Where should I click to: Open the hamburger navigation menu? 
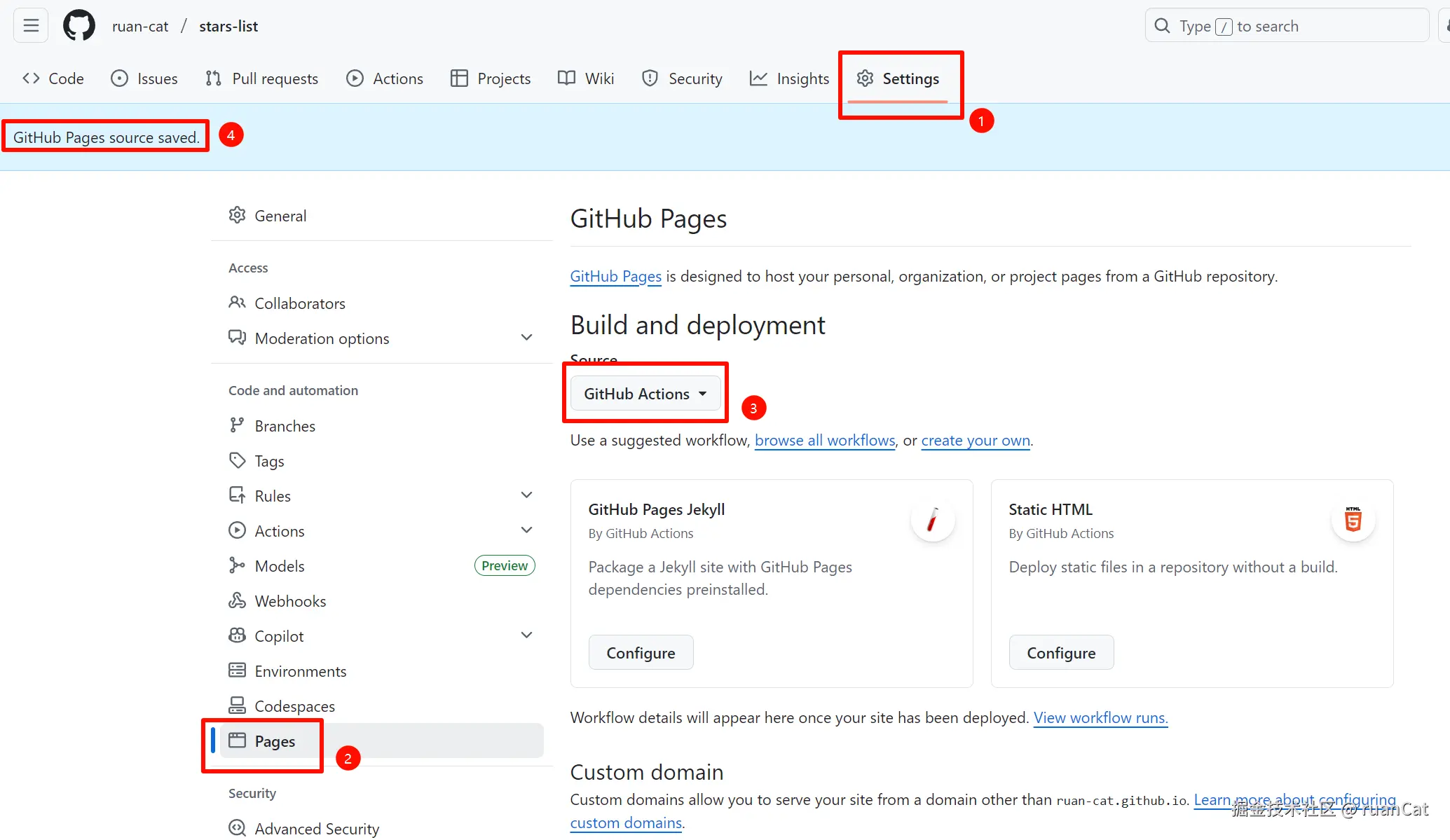pos(31,26)
